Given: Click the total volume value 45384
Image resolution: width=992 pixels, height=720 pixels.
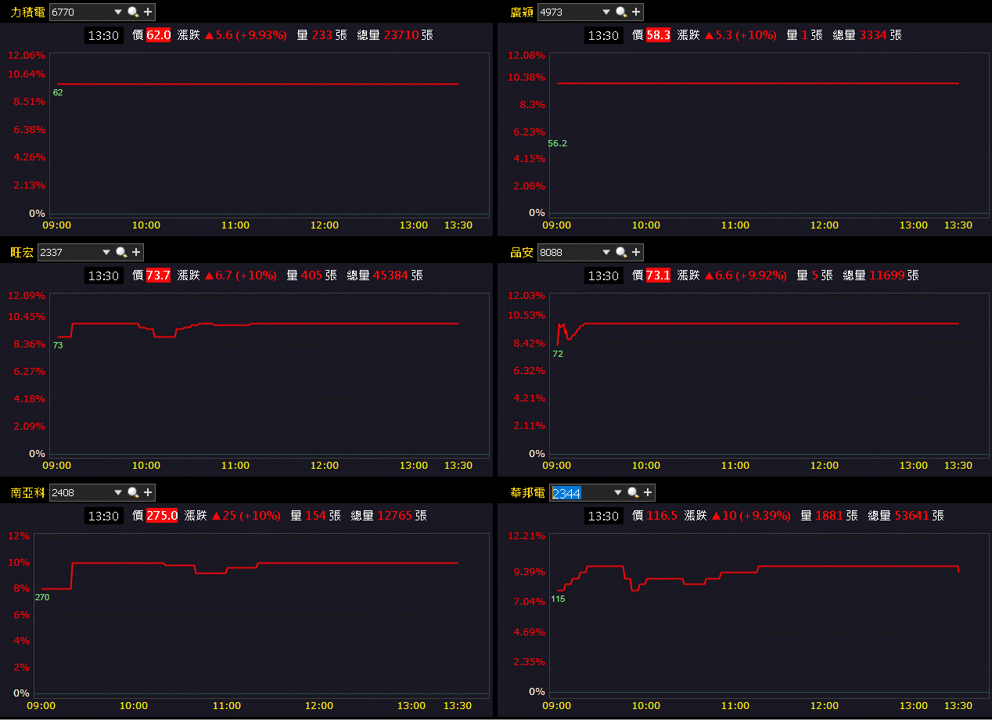Looking at the screenshot, I should (390, 275).
